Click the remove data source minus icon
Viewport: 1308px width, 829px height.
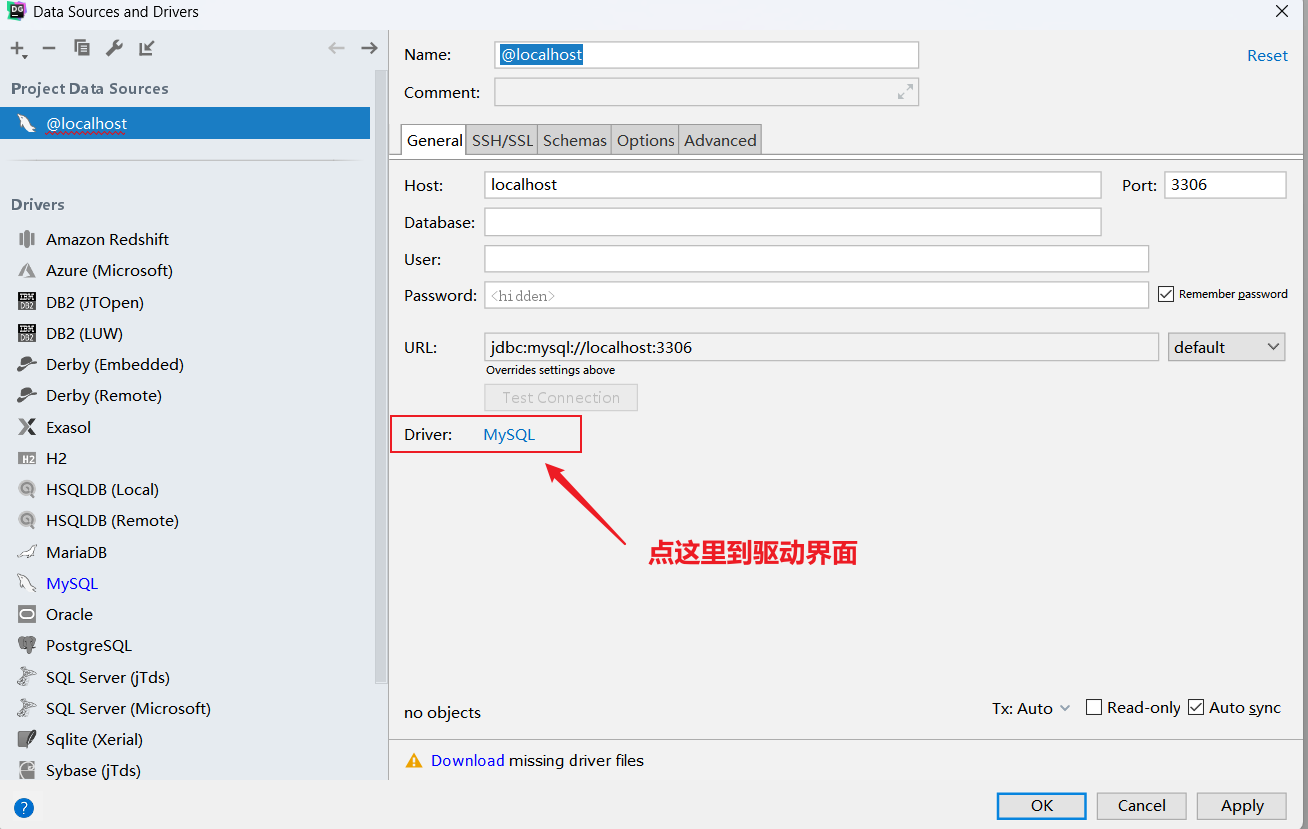point(49,48)
